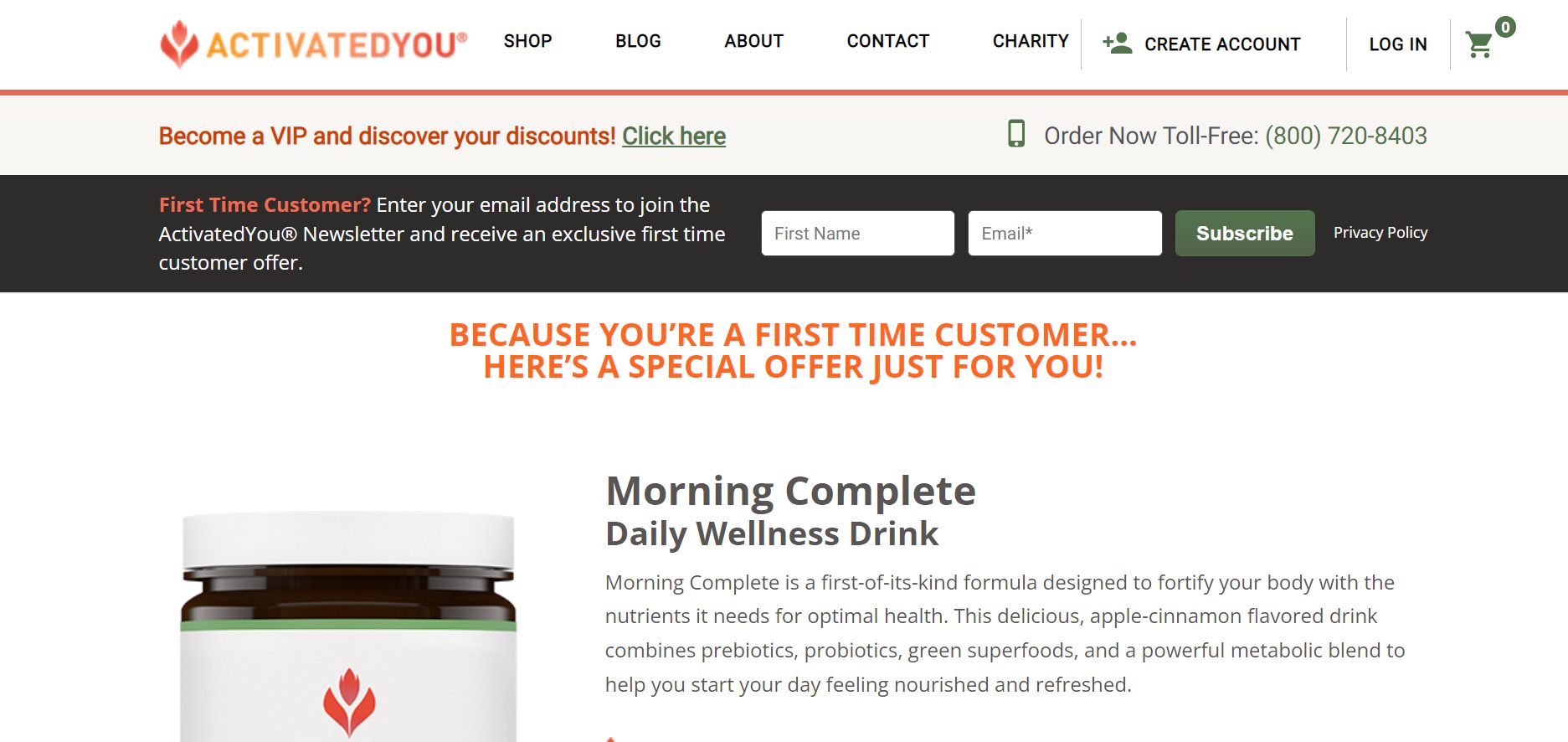Image resolution: width=1568 pixels, height=742 pixels.
Task: Focus the First Name field
Action: coord(857,233)
